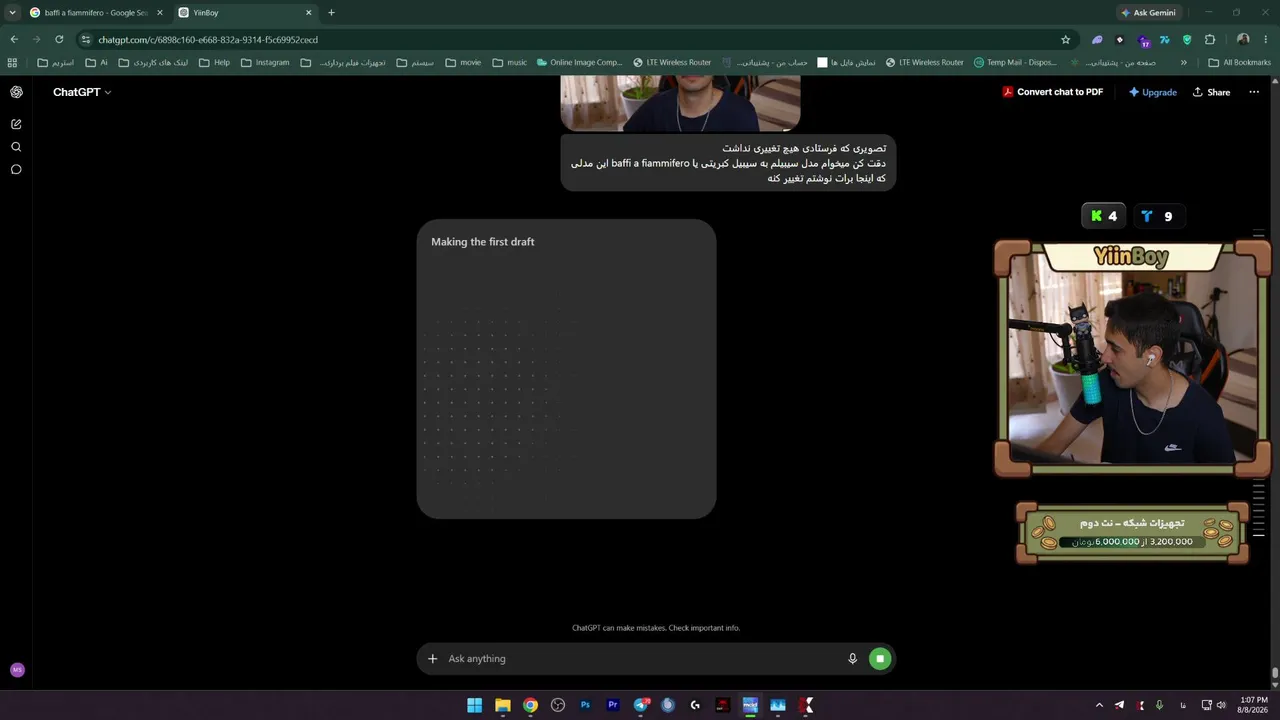1280x720 pixels.
Task: Click the Upgrade button
Action: 1153,92
